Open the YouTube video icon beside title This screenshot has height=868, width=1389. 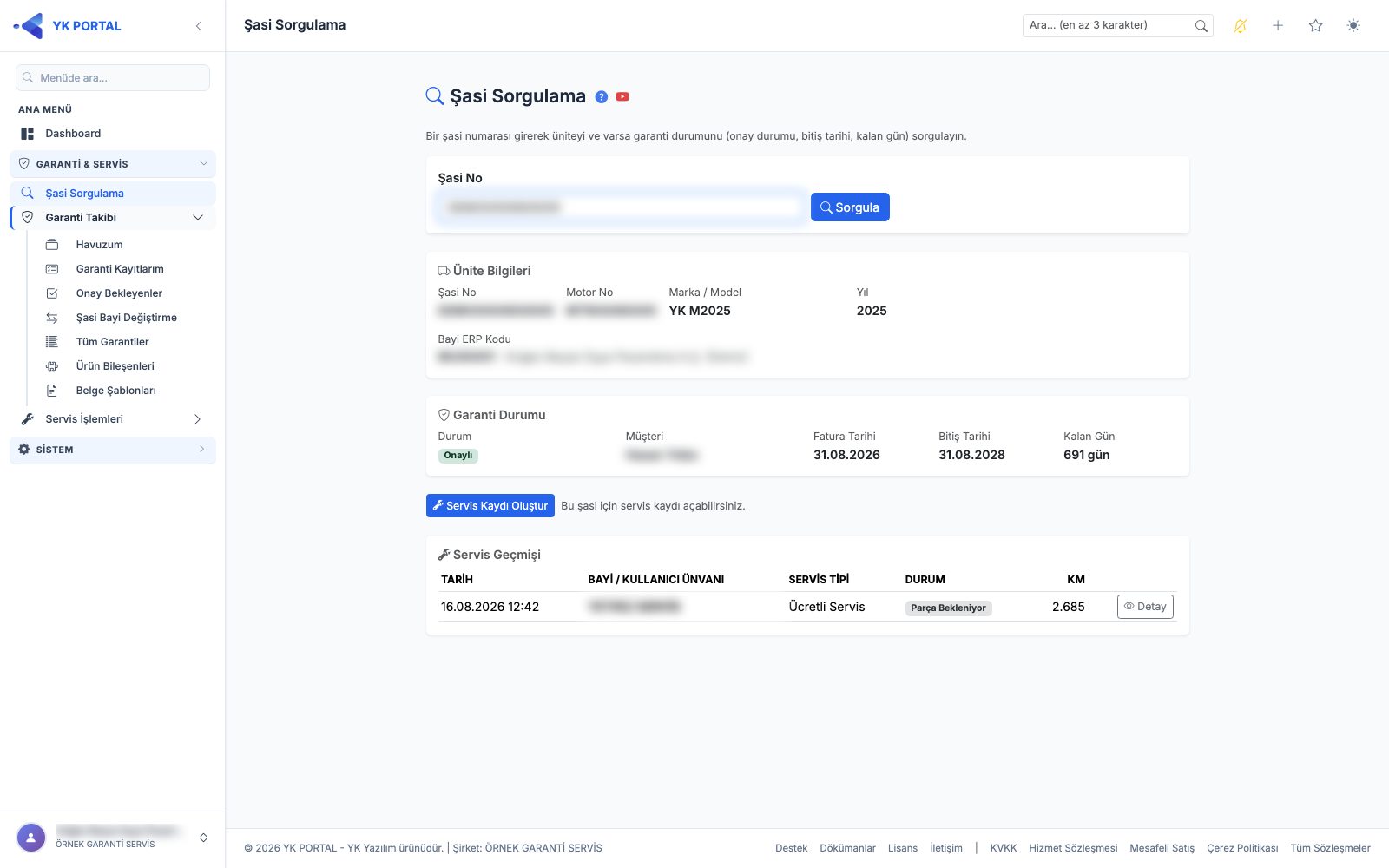[622, 97]
